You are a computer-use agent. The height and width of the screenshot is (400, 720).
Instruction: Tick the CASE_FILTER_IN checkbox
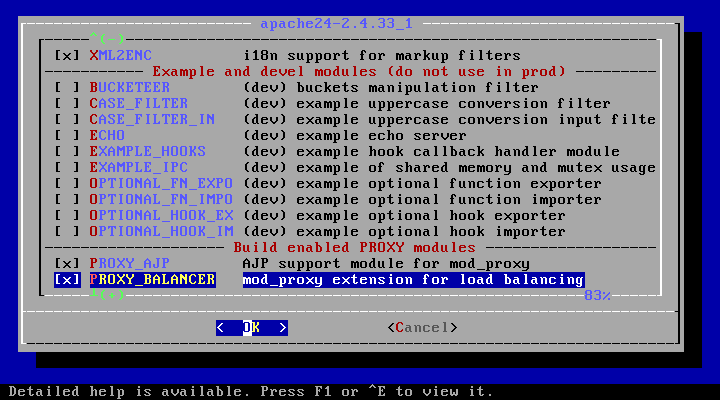point(67,119)
